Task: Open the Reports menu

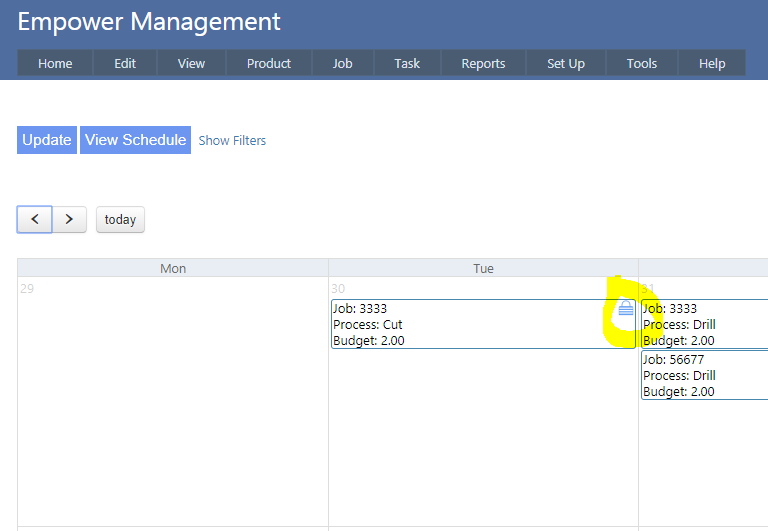Action: click(483, 63)
